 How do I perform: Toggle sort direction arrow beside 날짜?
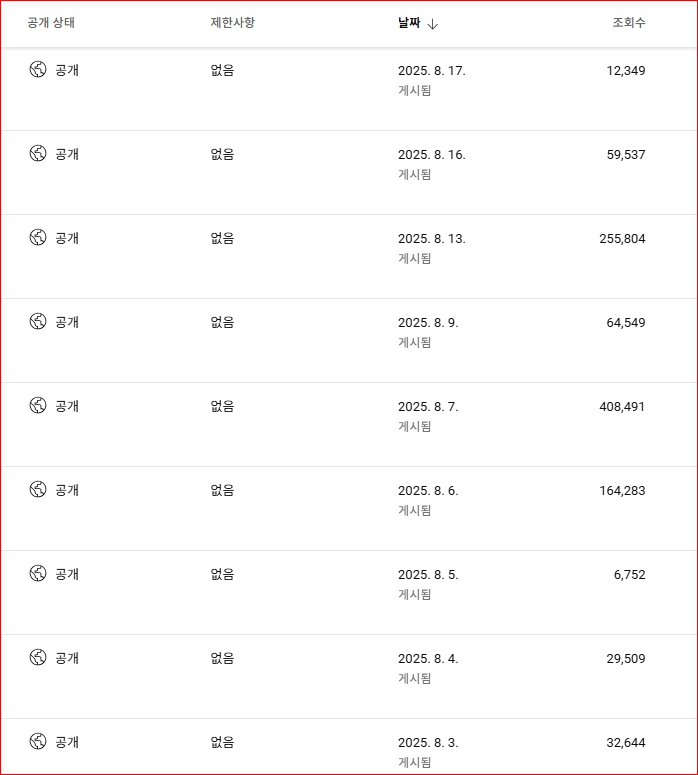[x=433, y=24]
